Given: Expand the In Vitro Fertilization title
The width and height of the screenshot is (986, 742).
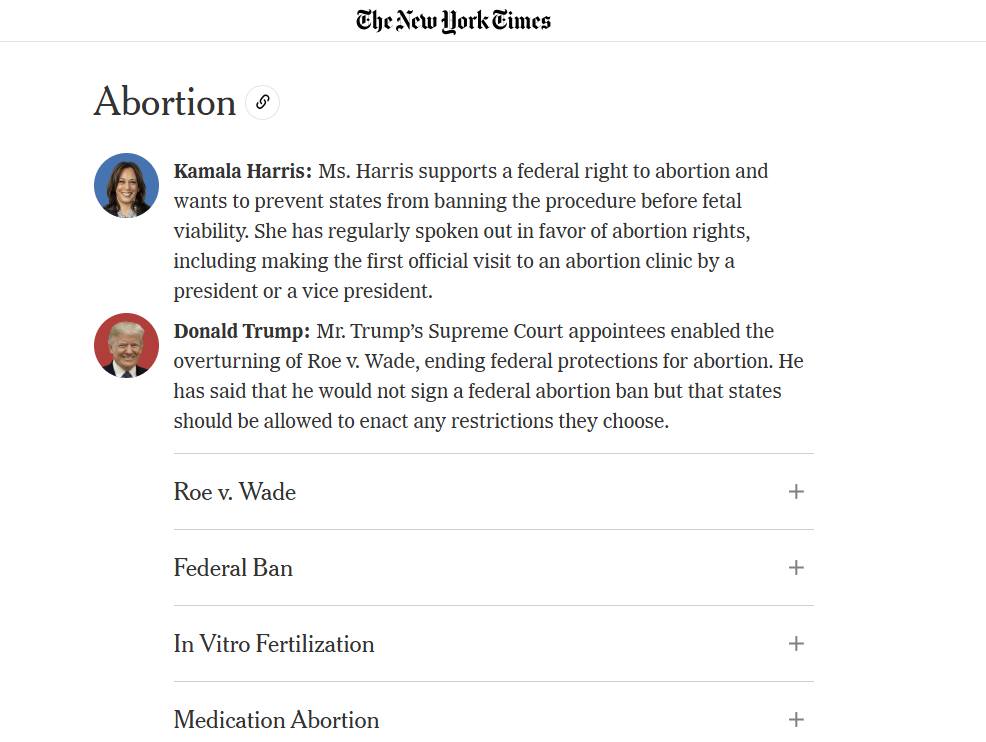Looking at the screenshot, I should (274, 644).
